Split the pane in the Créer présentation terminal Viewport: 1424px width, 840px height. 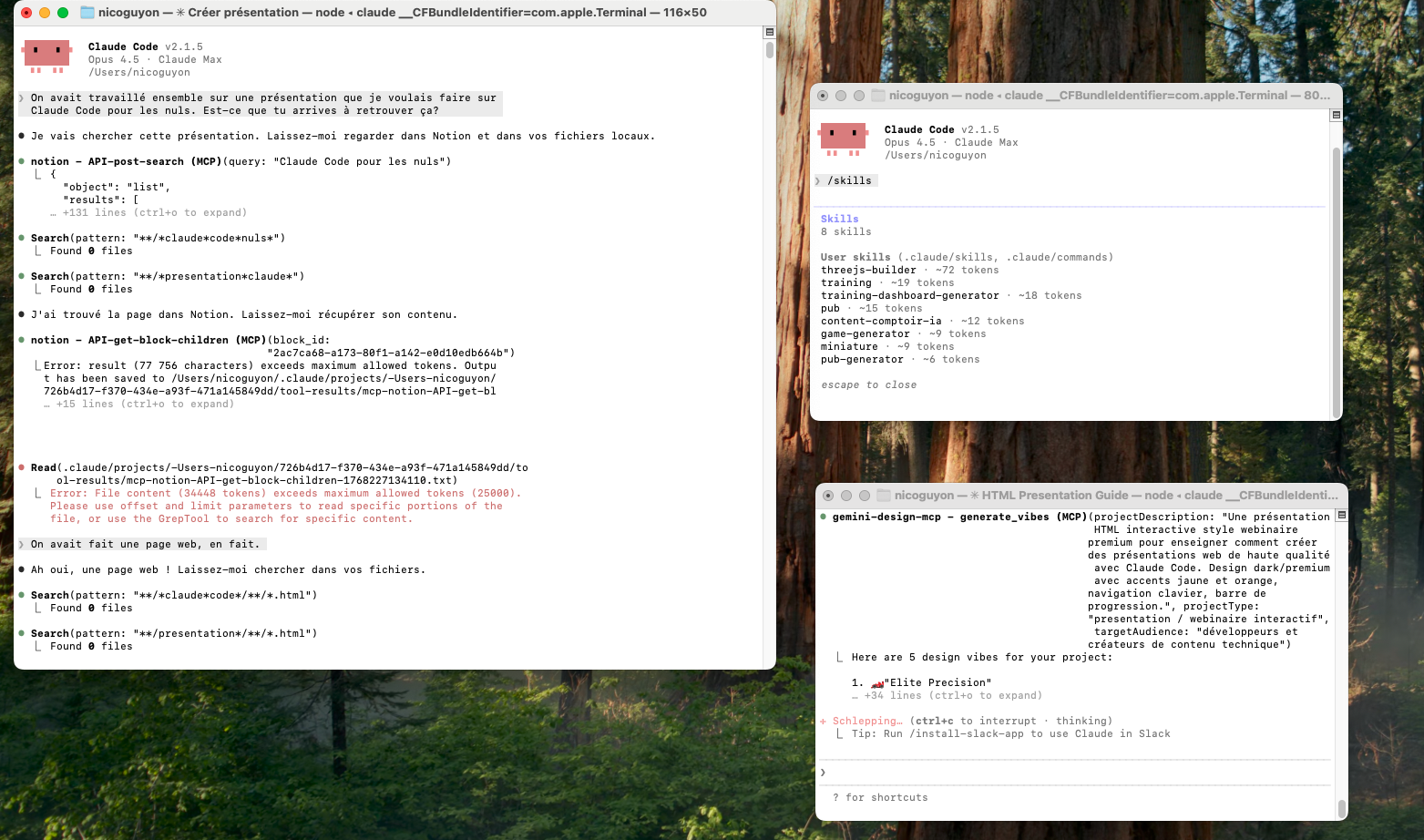coord(769,32)
